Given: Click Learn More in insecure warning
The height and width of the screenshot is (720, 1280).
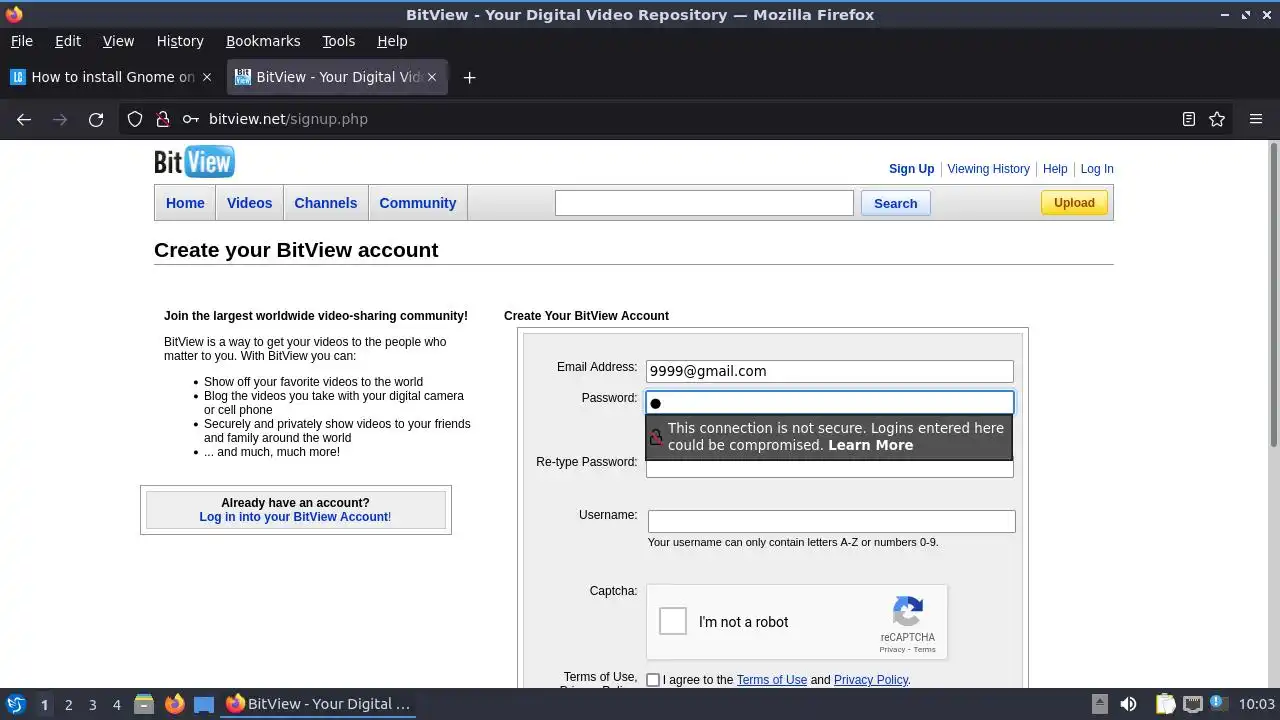Looking at the screenshot, I should (x=870, y=445).
